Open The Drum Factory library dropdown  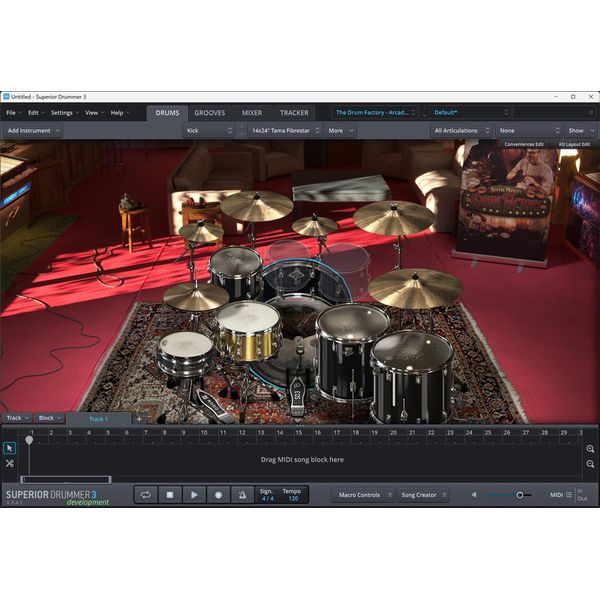coord(374,112)
